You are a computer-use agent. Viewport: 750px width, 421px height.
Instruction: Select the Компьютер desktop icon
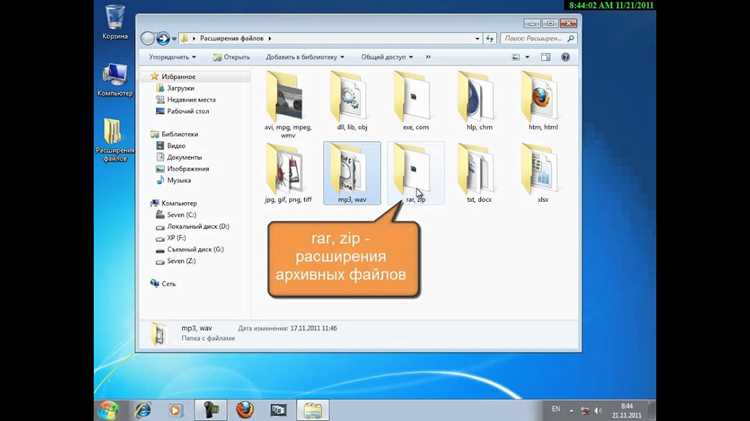(x=115, y=80)
